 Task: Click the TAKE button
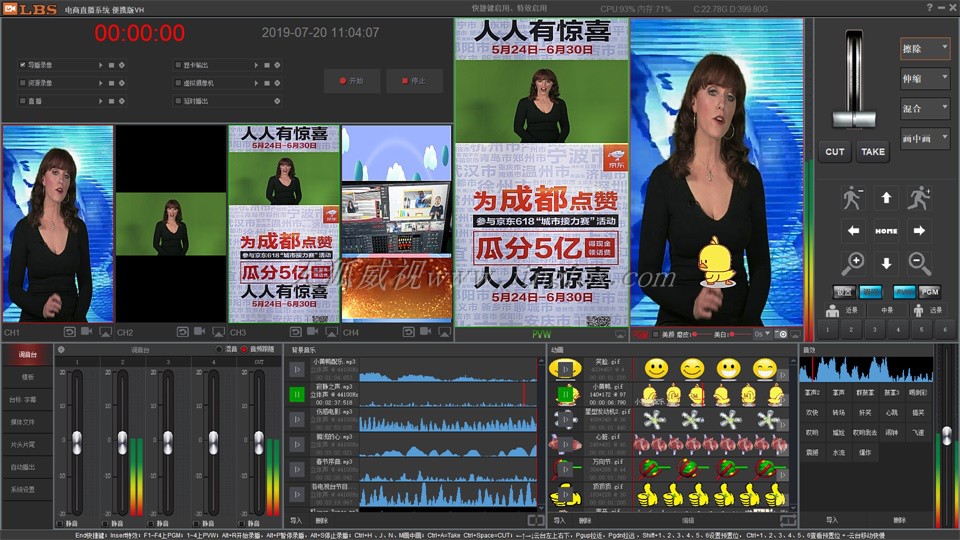click(872, 152)
